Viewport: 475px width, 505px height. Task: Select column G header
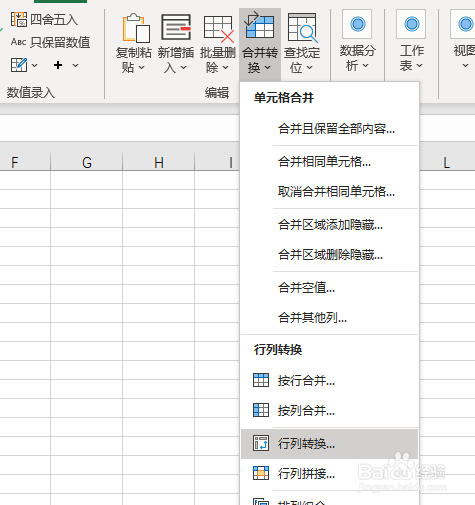click(87, 163)
